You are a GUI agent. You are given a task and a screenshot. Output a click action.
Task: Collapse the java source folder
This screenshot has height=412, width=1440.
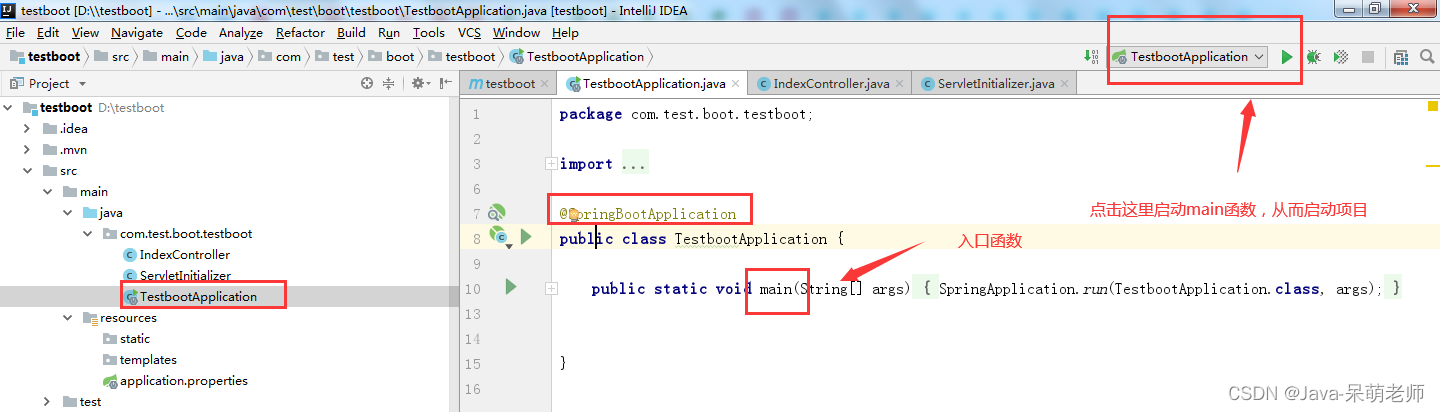pos(68,212)
